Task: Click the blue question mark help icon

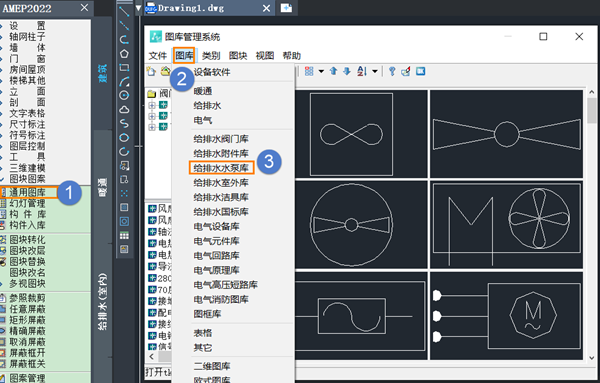Action: 392,71
